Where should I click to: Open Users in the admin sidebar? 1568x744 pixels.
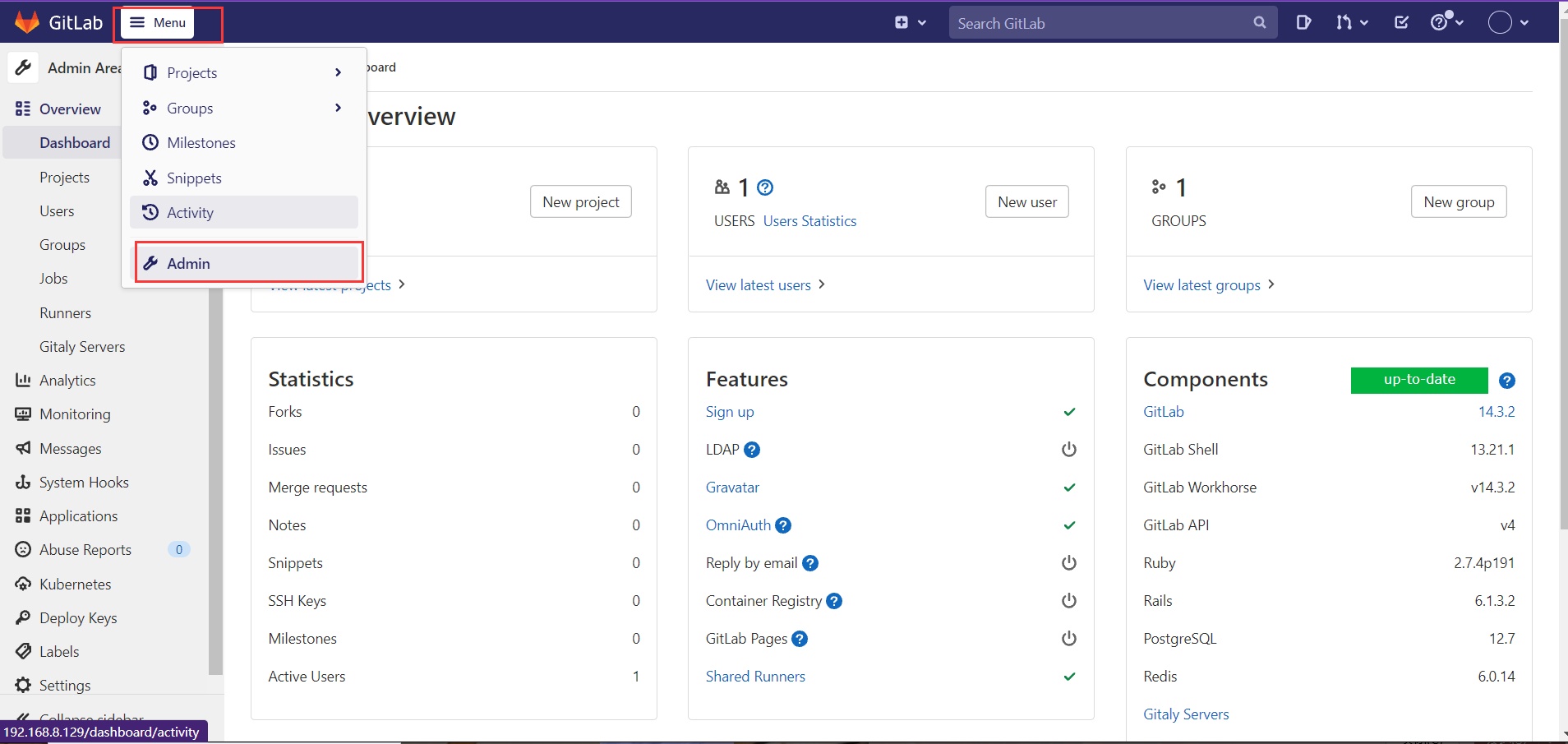57,211
